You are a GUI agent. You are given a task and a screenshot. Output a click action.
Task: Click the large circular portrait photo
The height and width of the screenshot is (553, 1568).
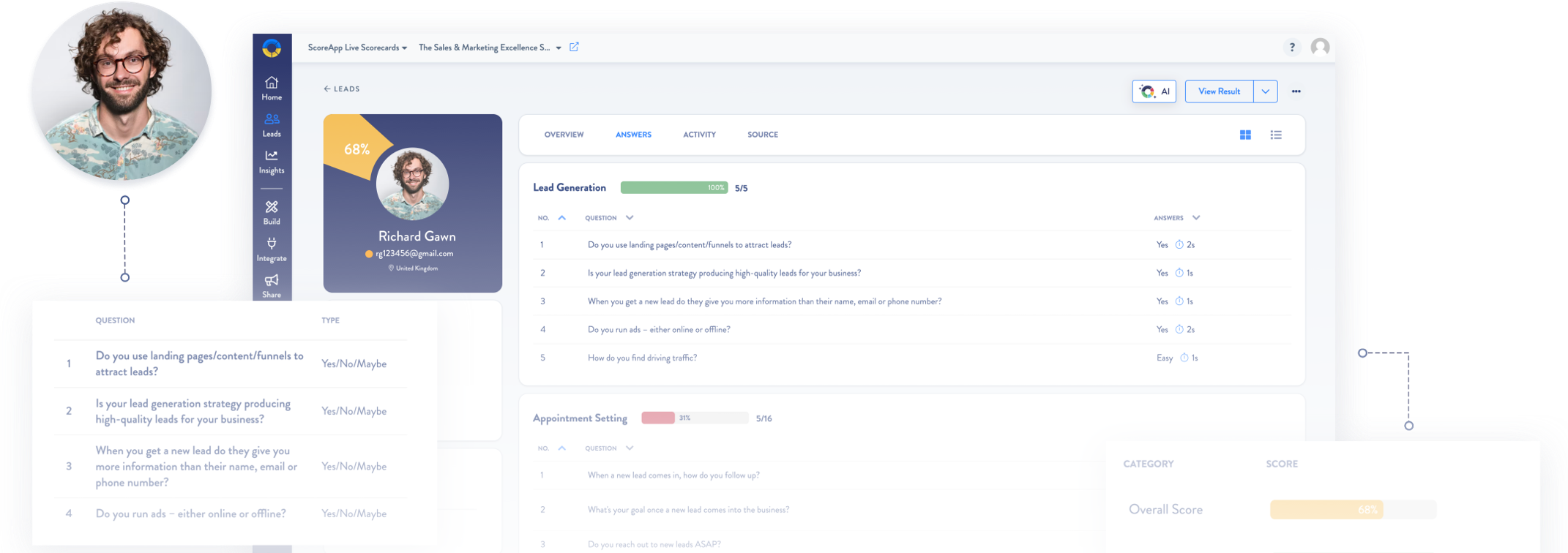click(122, 91)
